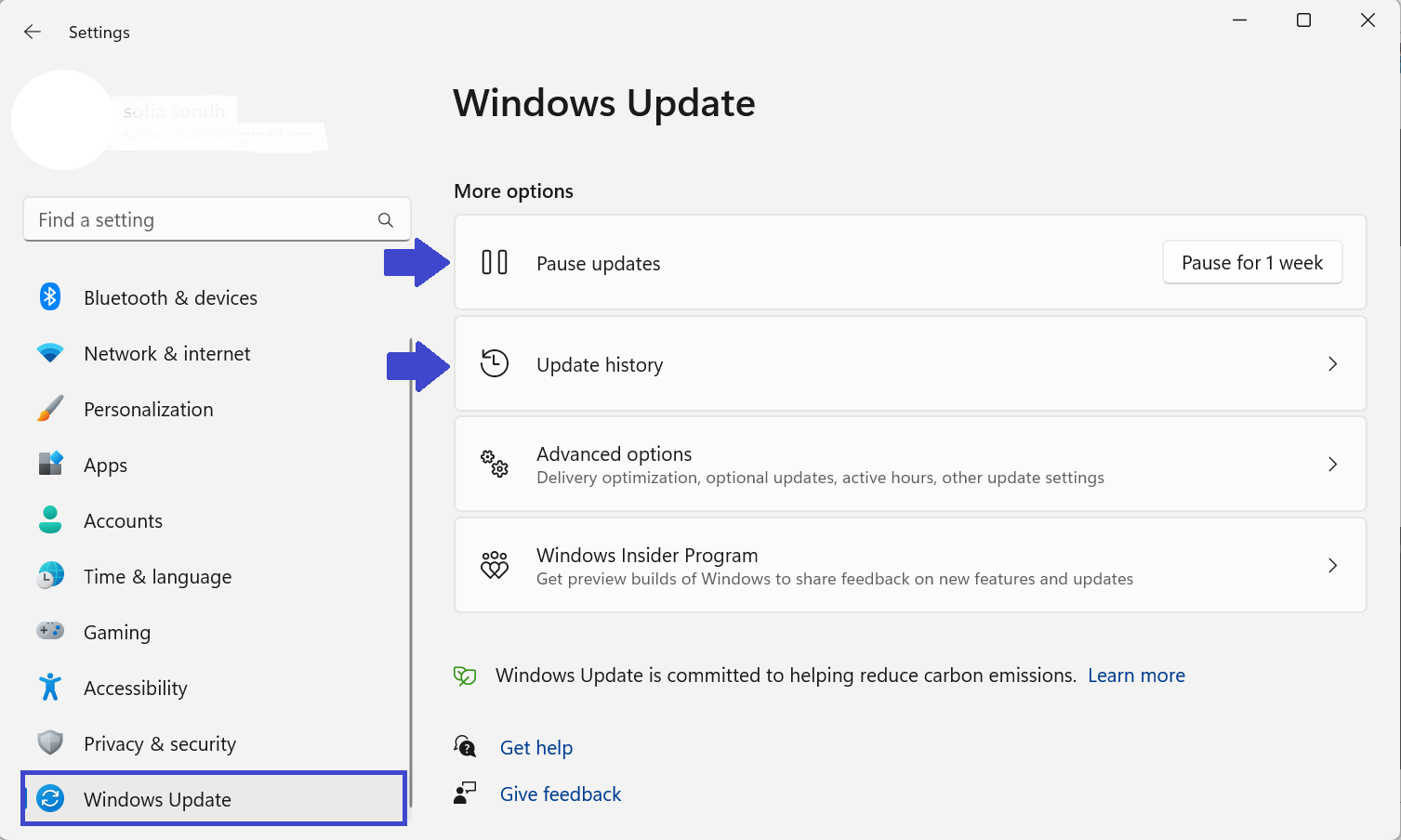Click the search magnifier icon
Screen dimensions: 1401x840
386,220
